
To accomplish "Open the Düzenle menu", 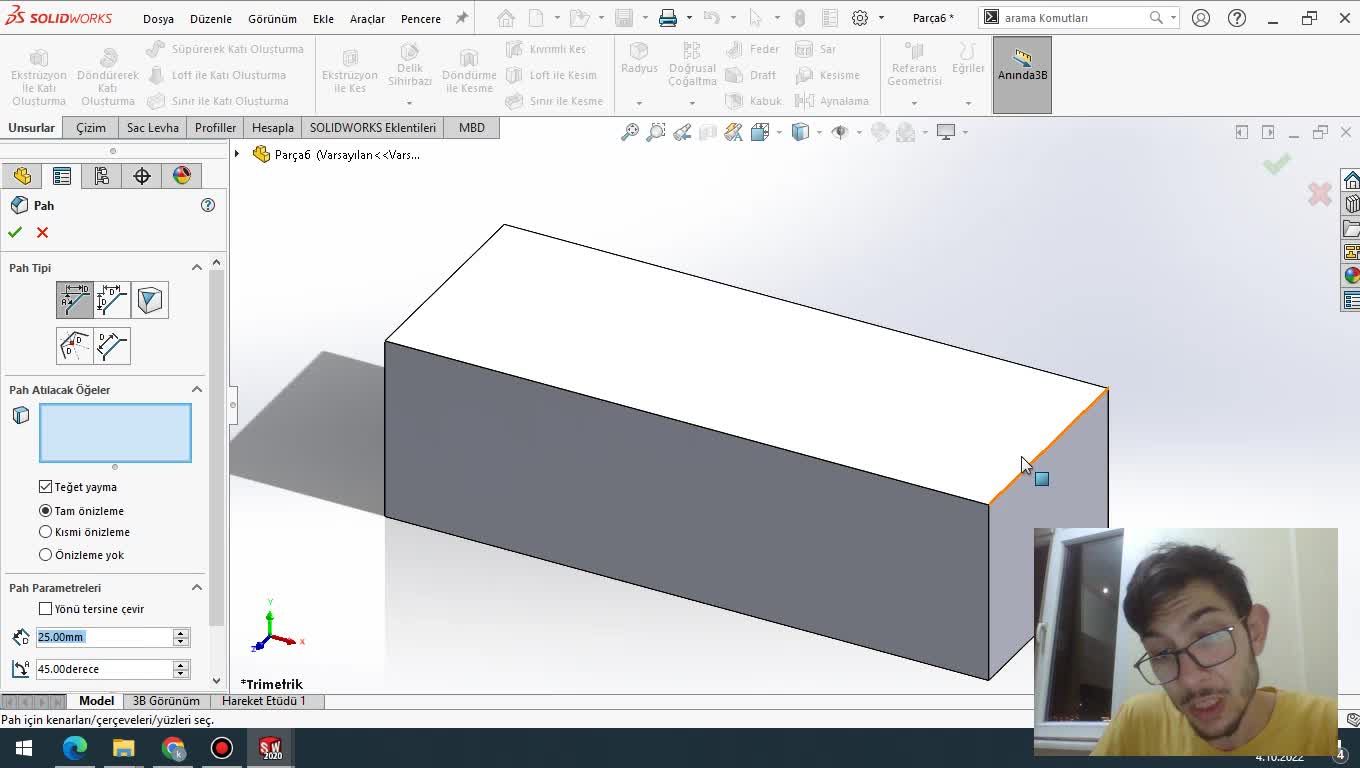I will click(211, 19).
